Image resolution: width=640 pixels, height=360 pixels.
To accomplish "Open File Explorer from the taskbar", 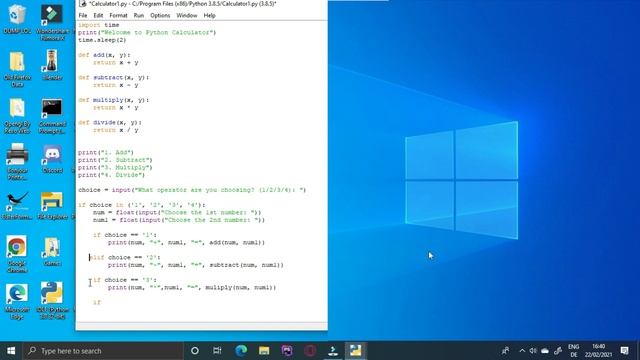I will (x=264, y=351).
